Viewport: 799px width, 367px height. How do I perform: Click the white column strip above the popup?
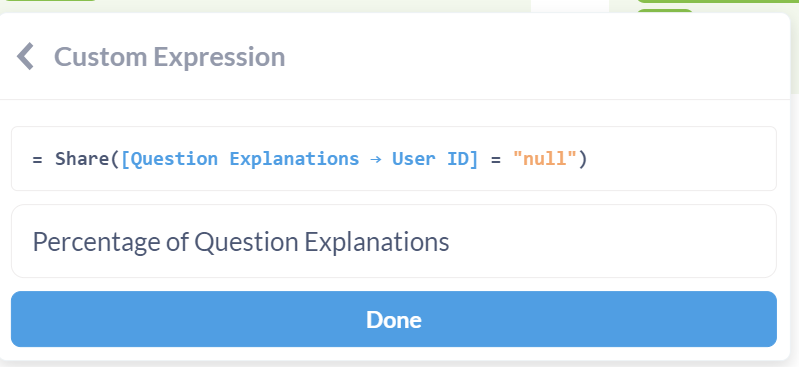pos(570,6)
